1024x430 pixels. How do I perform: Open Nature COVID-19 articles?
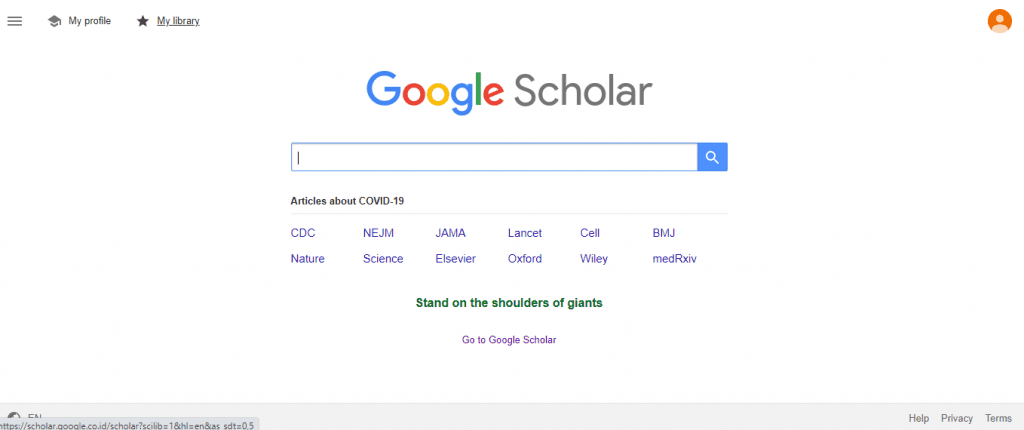tap(307, 259)
